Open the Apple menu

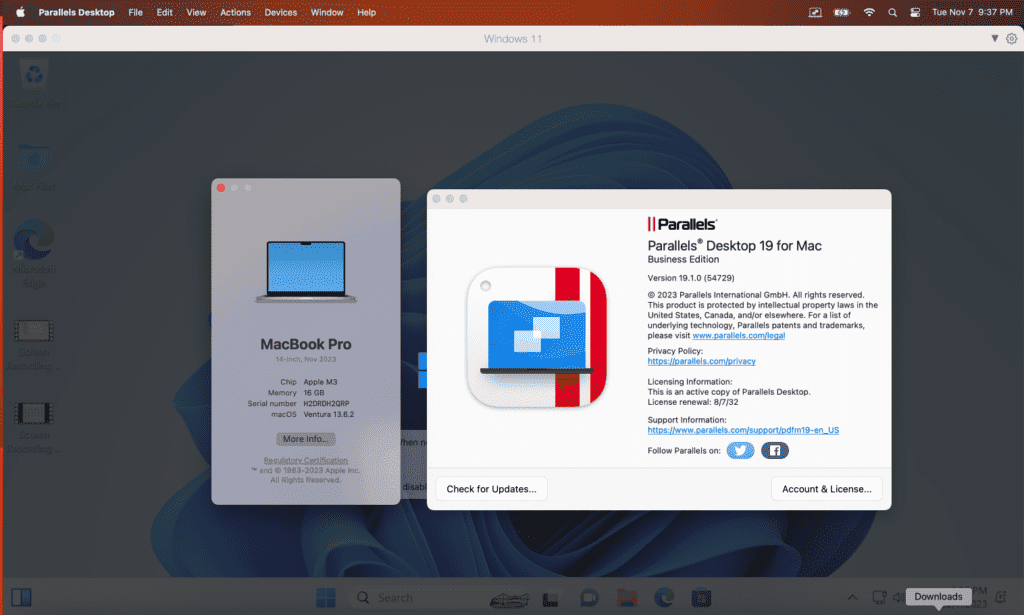coord(20,12)
